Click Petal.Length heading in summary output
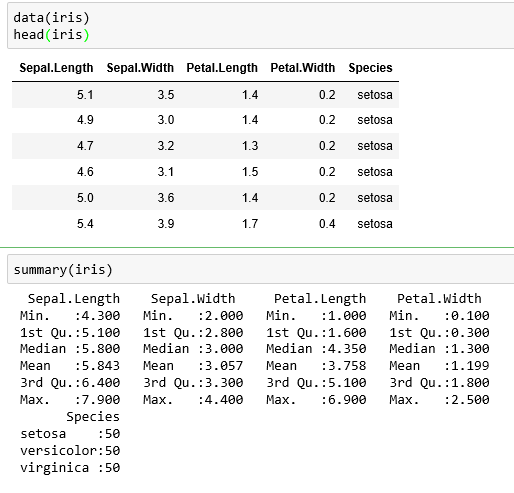 (x=320, y=299)
